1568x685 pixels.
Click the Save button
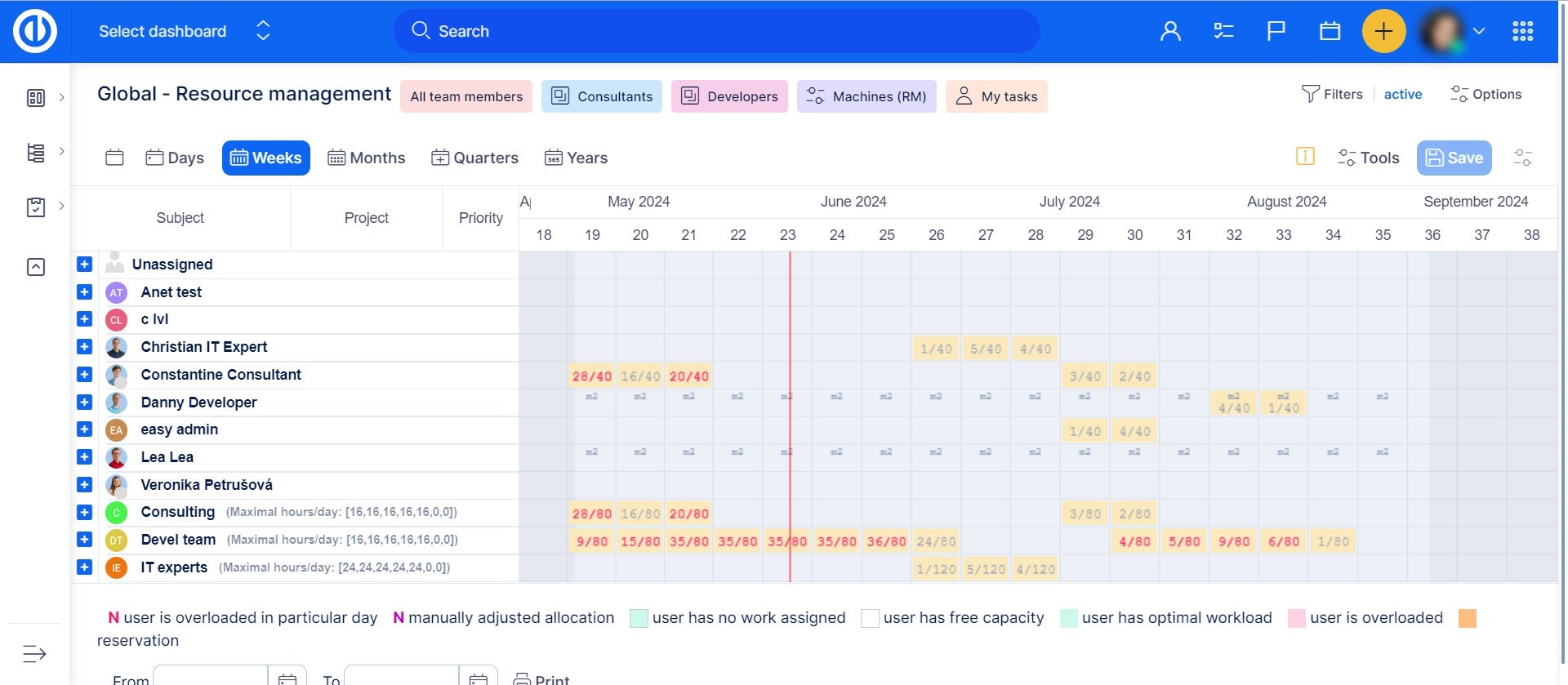click(x=1454, y=158)
